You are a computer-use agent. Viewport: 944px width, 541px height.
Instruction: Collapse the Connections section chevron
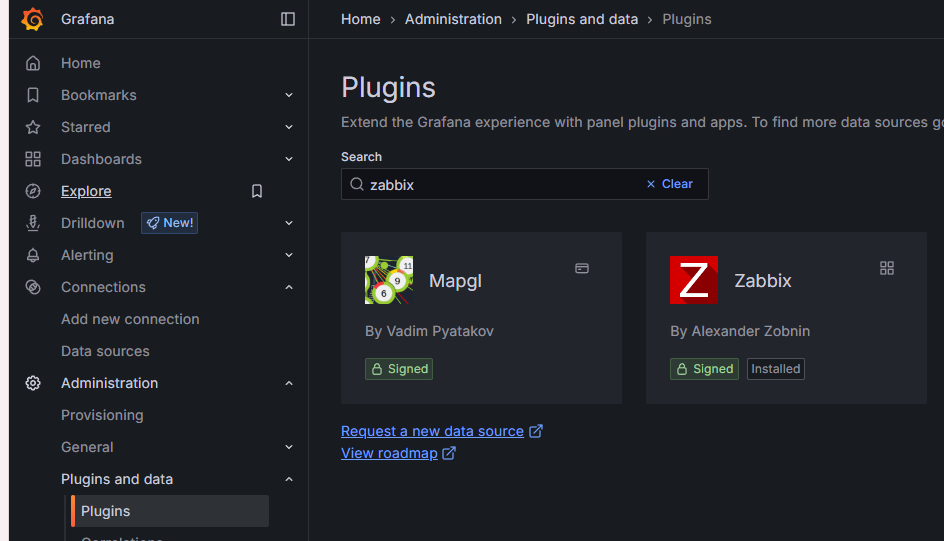pyautogui.click(x=289, y=287)
